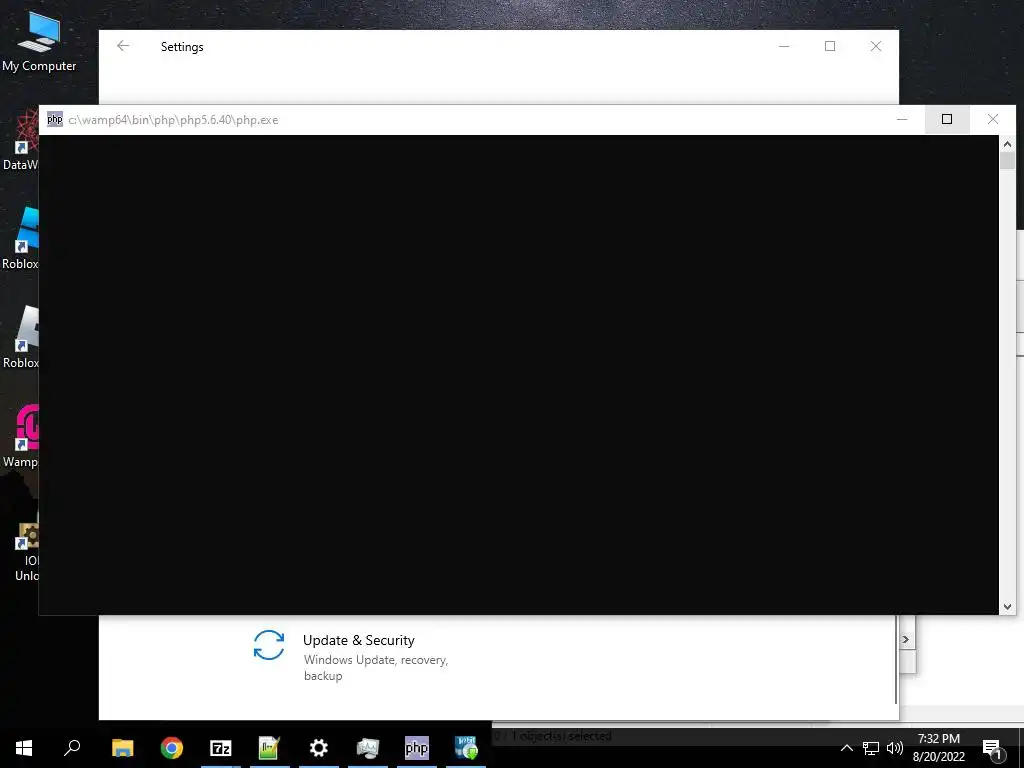Open taskbar search
The height and width of the screenshot is (768, 1024).
72,748
